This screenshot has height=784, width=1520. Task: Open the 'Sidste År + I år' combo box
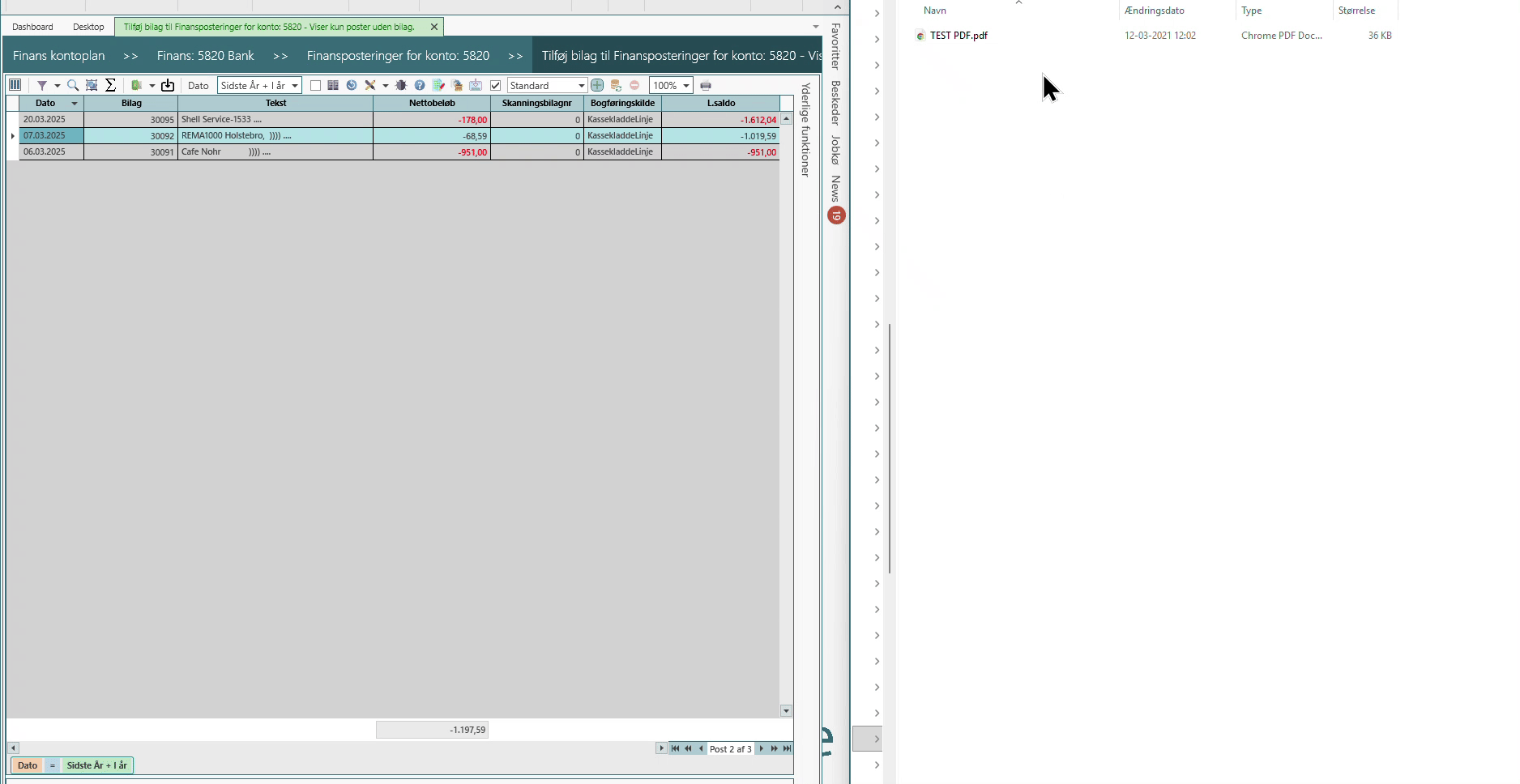(259, 85)
